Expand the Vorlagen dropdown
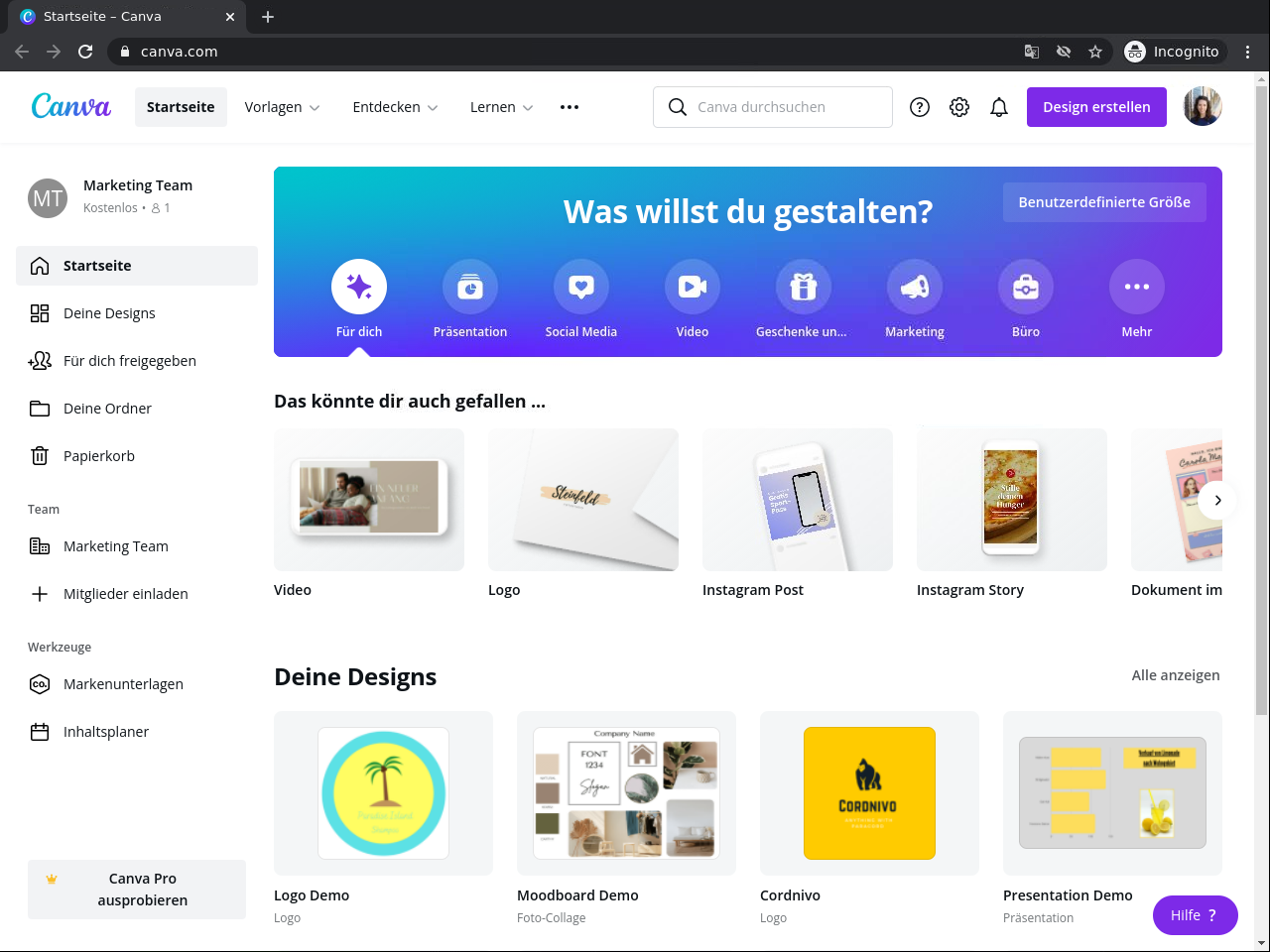The height and width of the screenshot is (952, 1270). pyautogui.click(x=282, y=107)
